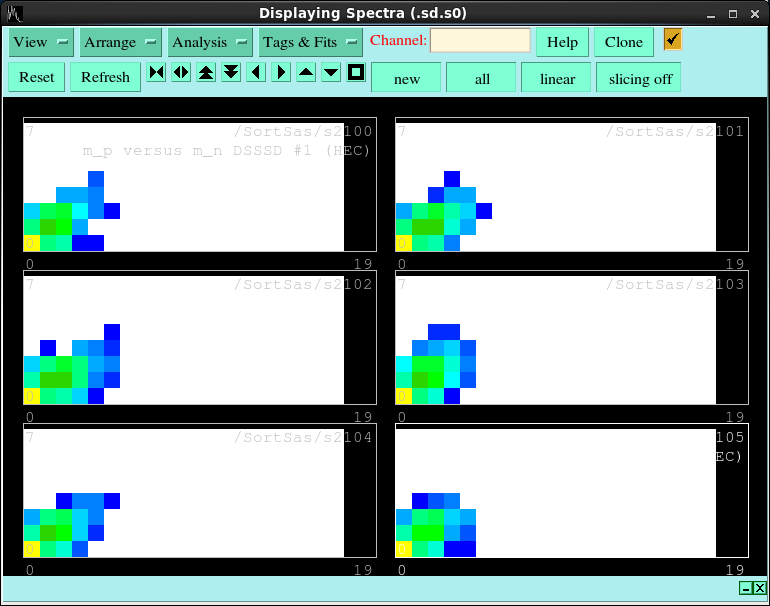Viewport: 770px width, 606px height.
Task: Click the all button
Action: point(481,78)
